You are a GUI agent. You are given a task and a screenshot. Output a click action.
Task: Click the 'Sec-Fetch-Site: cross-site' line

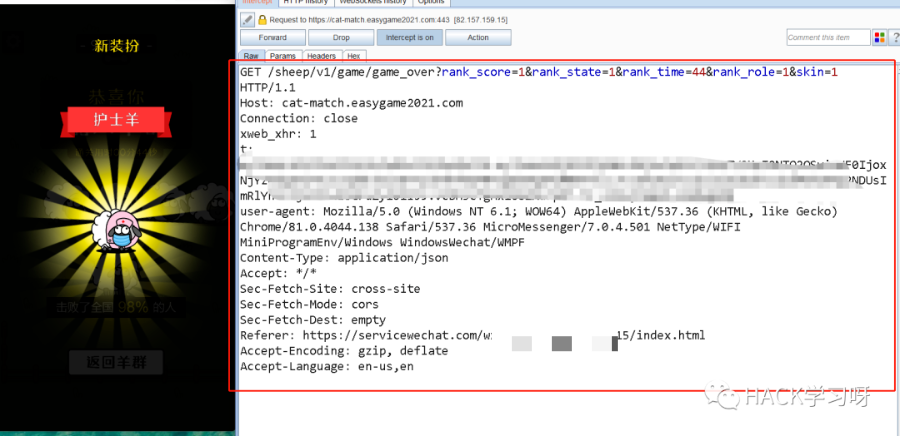(330, 289)
